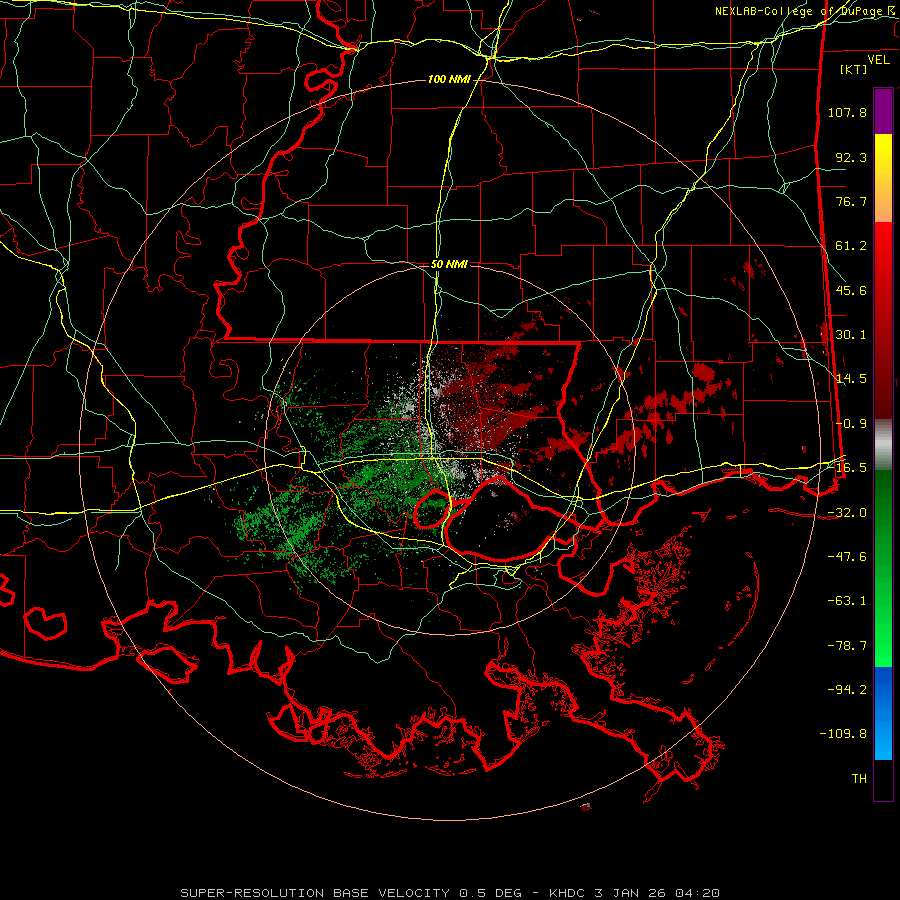Click the -63.1 velocity scale value
The width and height of the screenshot is (900, 900).
pos(847,601)
